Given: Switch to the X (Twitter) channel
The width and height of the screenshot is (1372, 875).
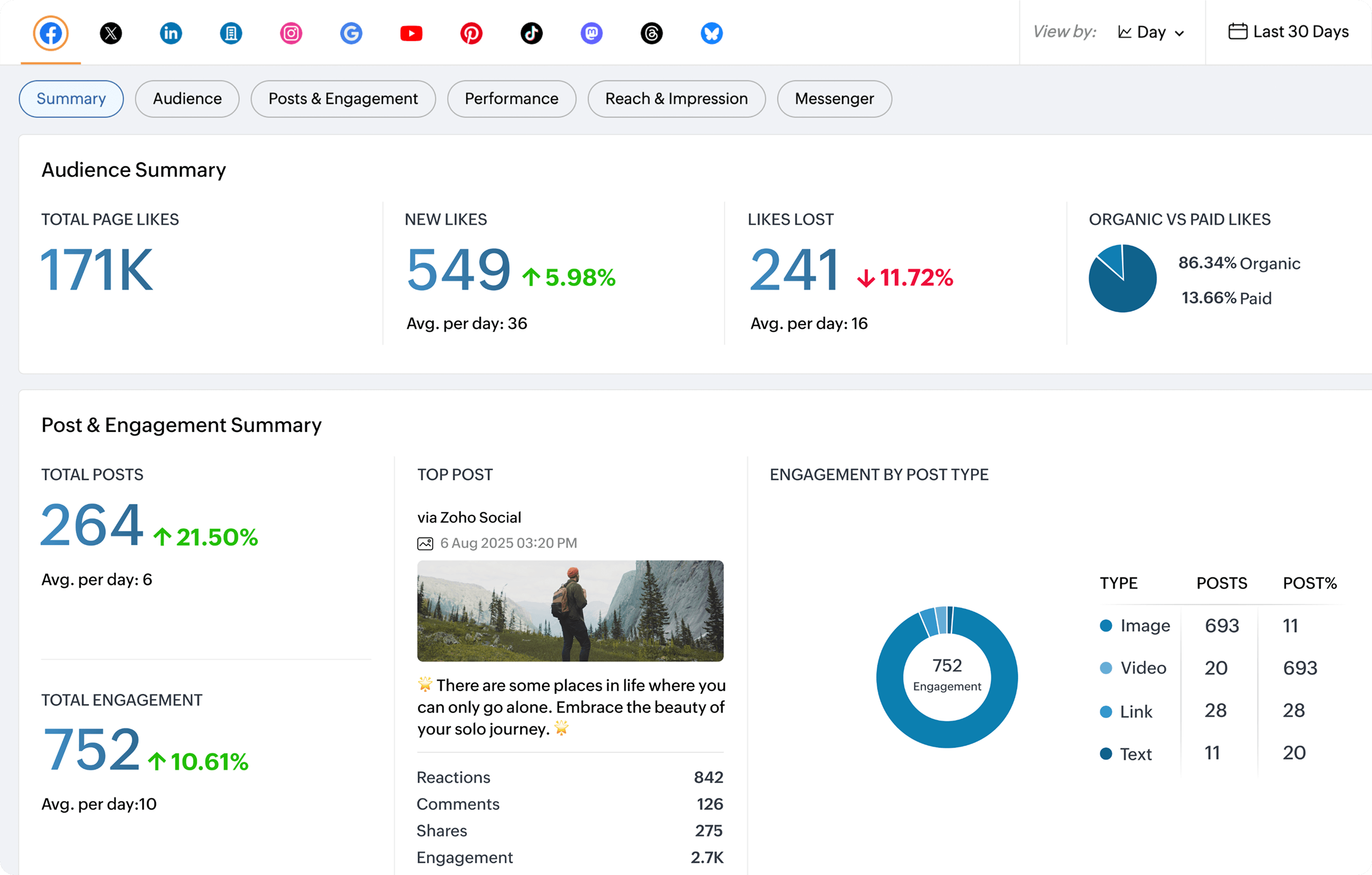Looking at the screenshot, I should pyautogui.click(x=111, y=33).
